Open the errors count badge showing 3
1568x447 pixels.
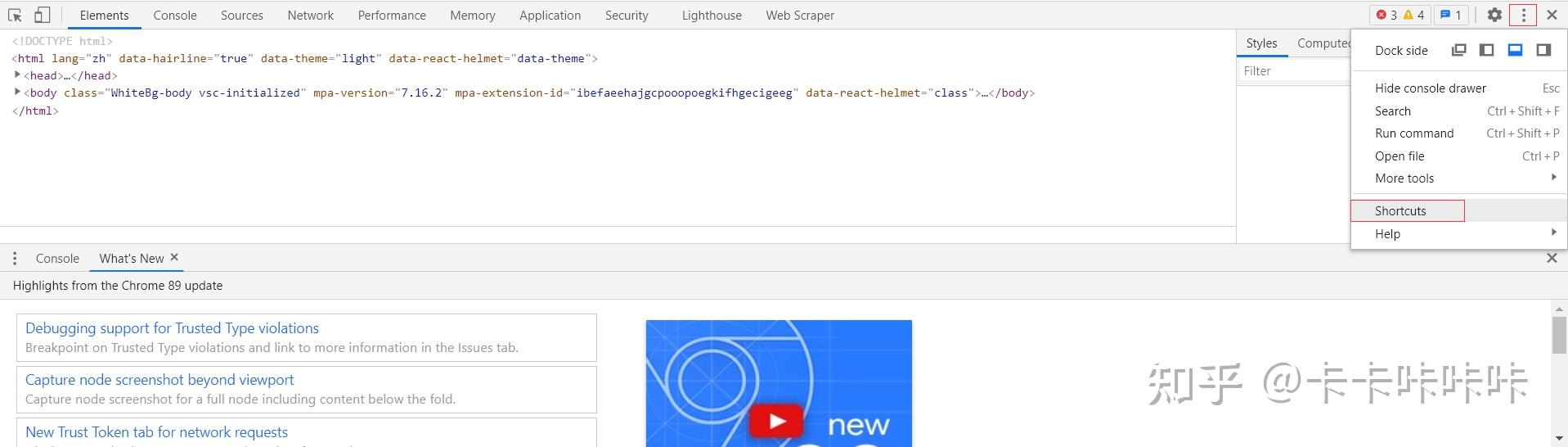(x=1386, y=15)
